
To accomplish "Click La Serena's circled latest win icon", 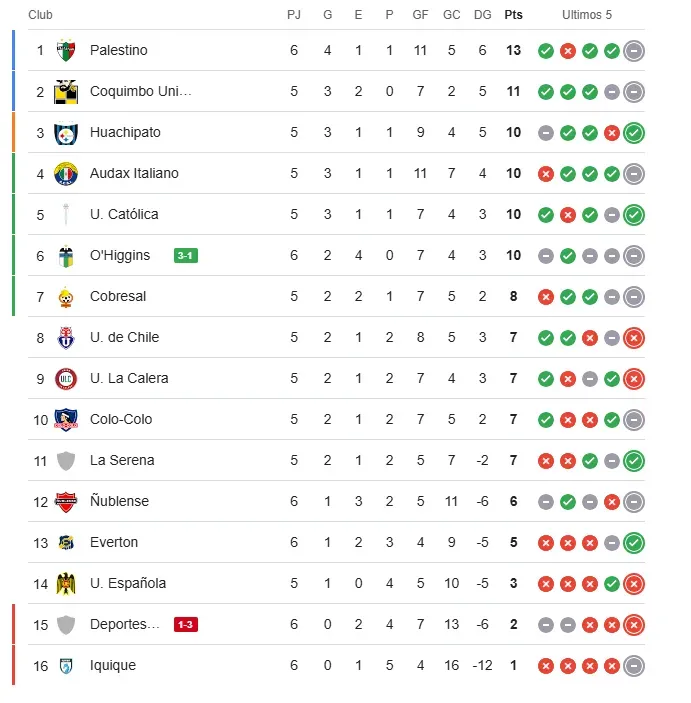I will pos(633,460).
